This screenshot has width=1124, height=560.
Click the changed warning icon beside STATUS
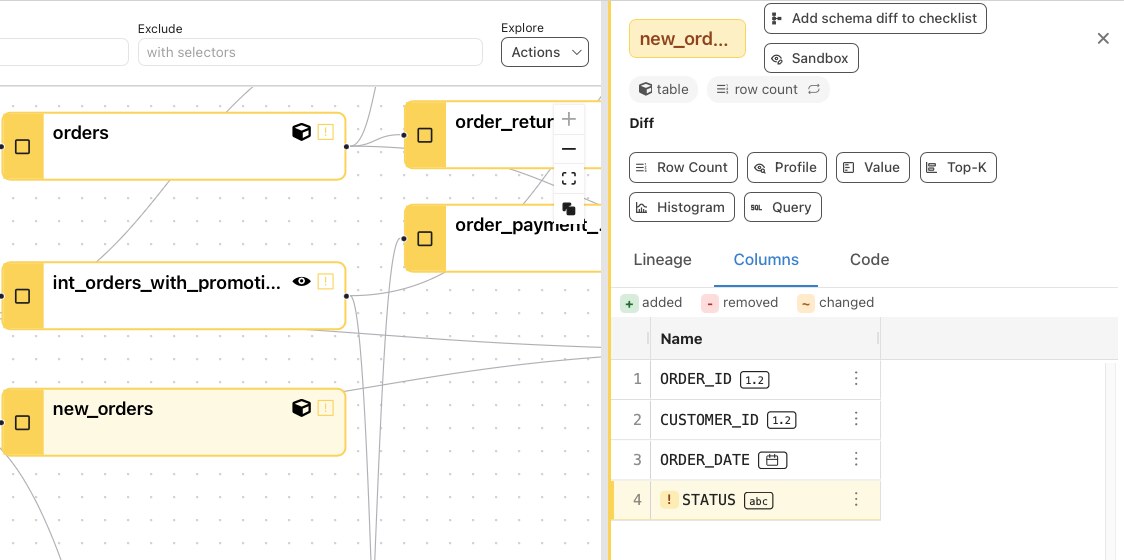(x=669, y=500)
